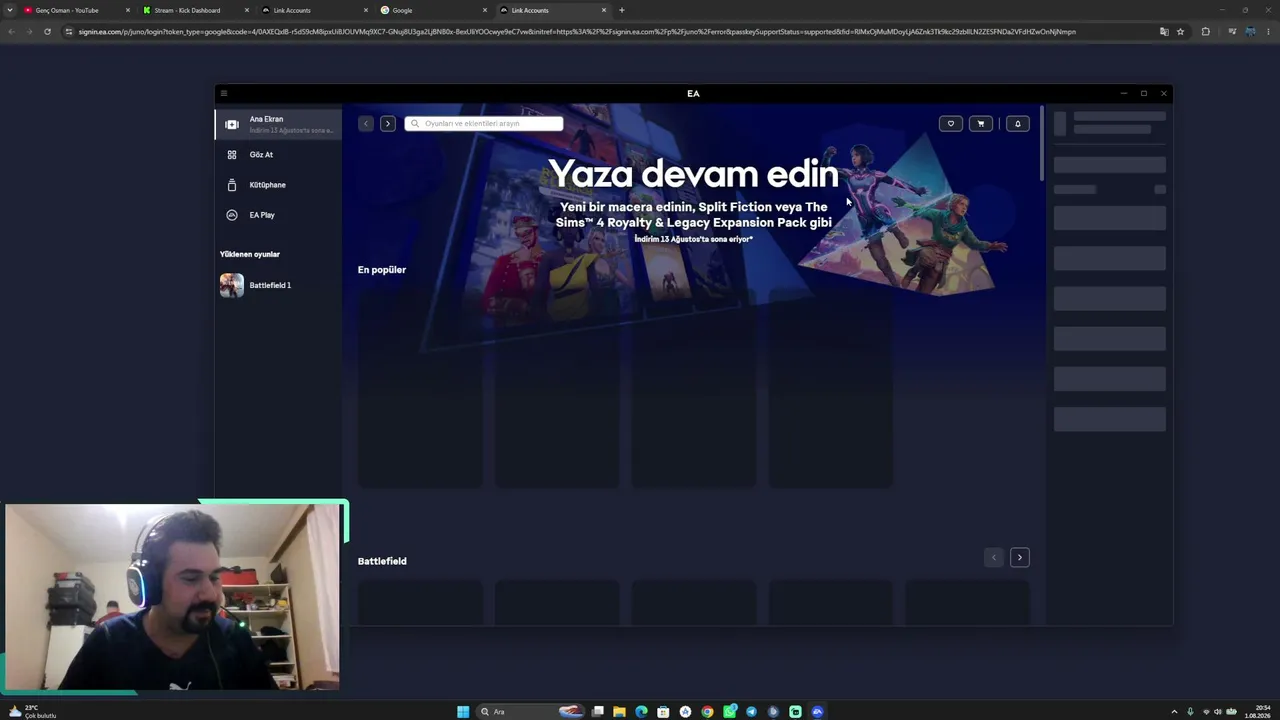Close the Genç Osman YouTube tab

128,10
